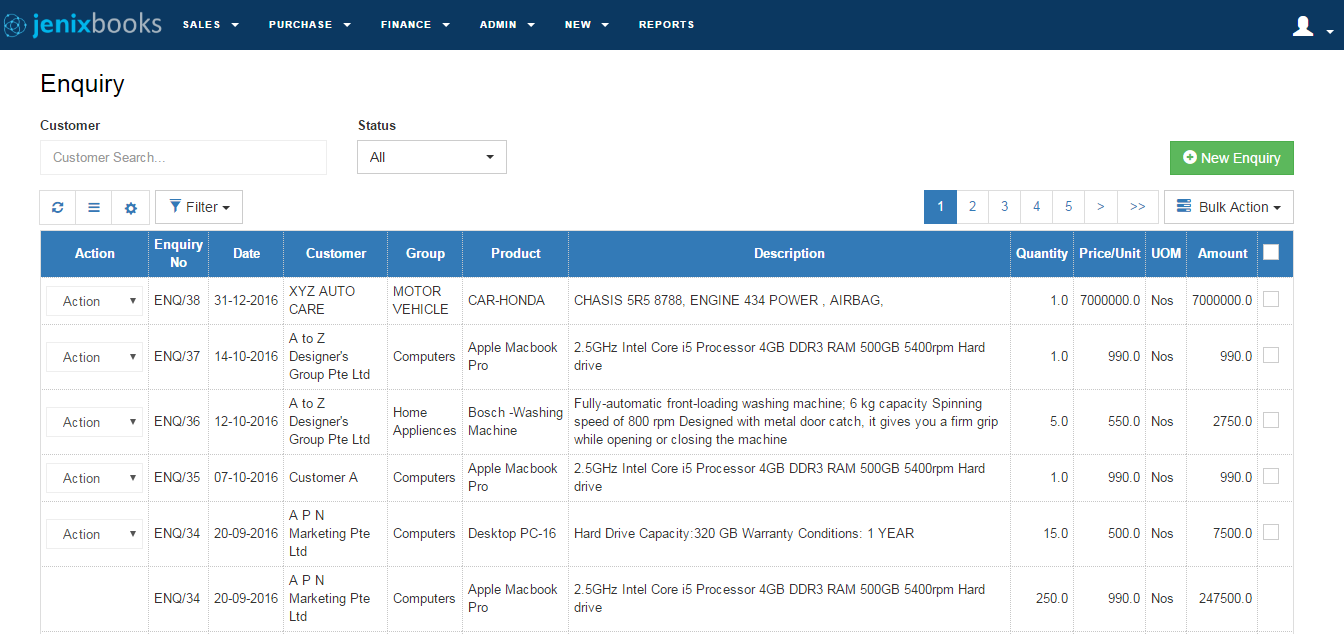This screenshot has height=634, width=1344.
Task: Open the settings gear icon
Action: (130, 207)
